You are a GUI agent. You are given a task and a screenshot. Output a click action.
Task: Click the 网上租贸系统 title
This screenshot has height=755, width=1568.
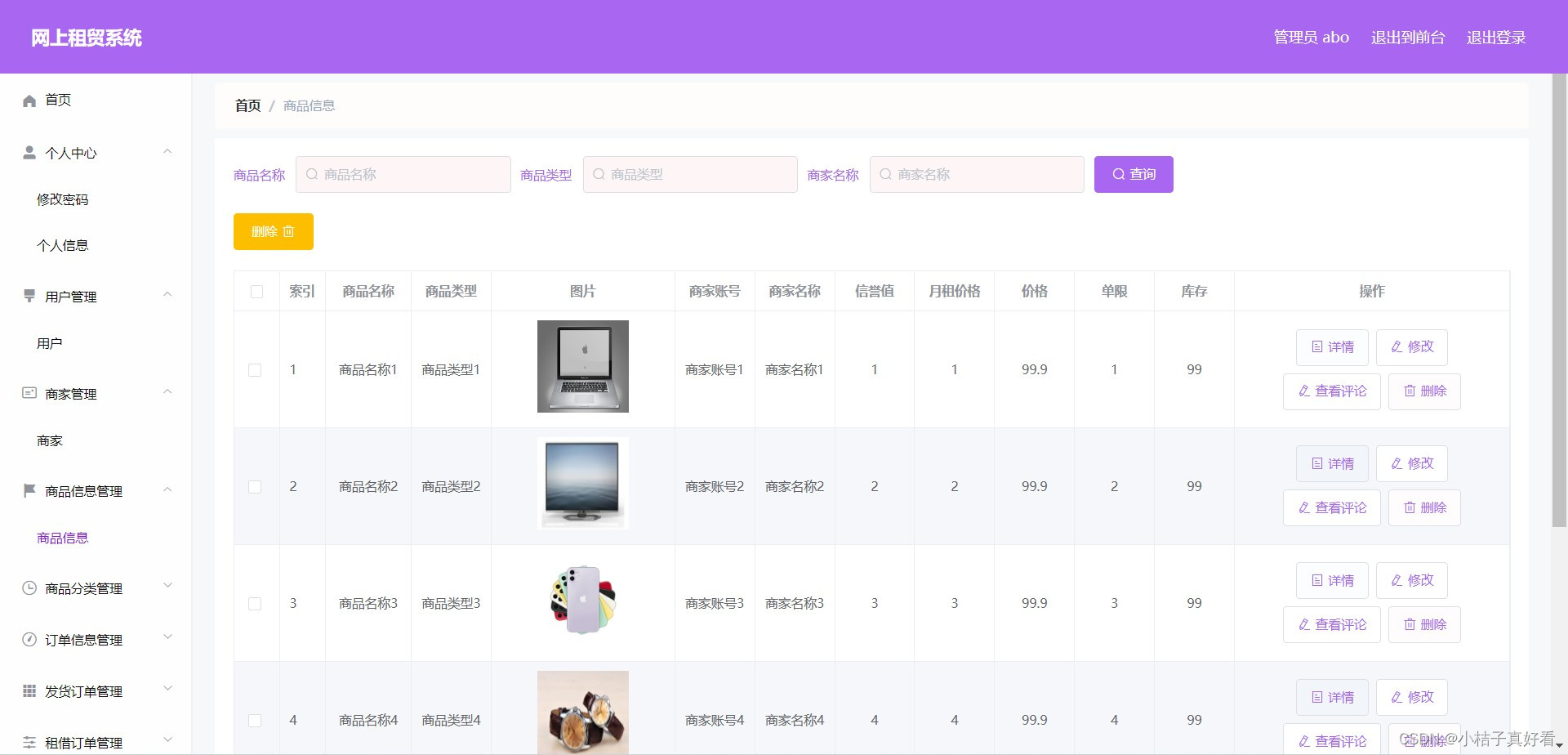87,38
